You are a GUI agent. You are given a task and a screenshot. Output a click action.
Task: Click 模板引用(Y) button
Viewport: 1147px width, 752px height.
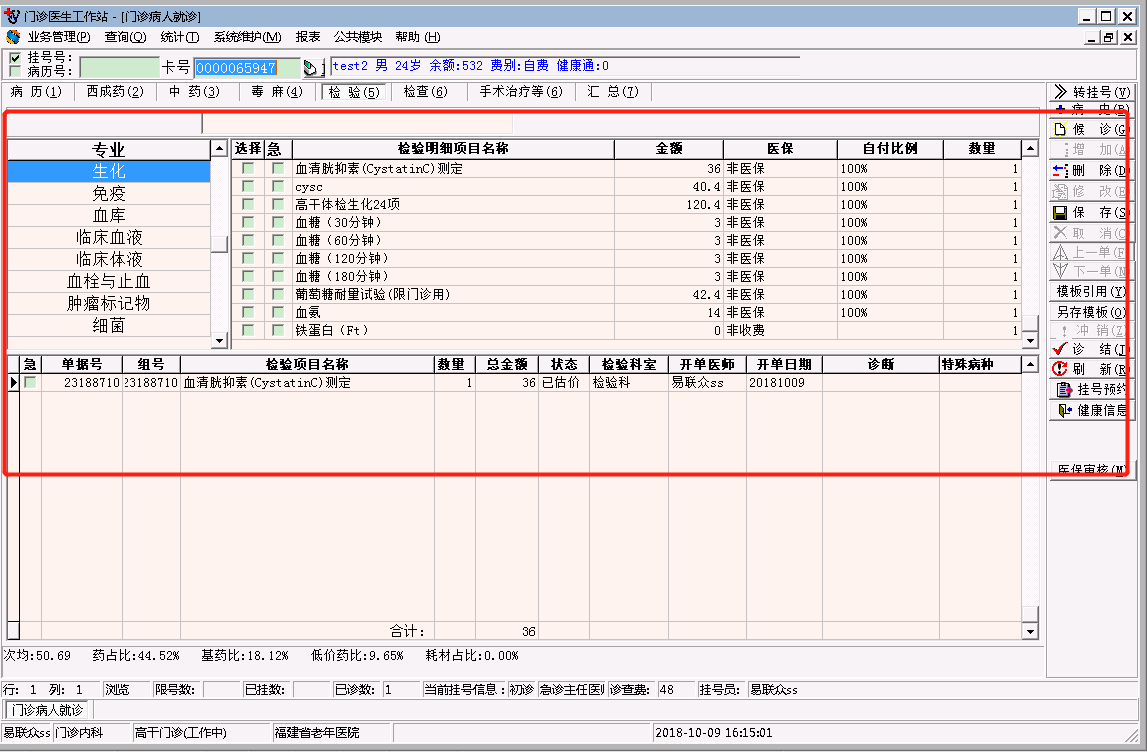(1091, 291)
